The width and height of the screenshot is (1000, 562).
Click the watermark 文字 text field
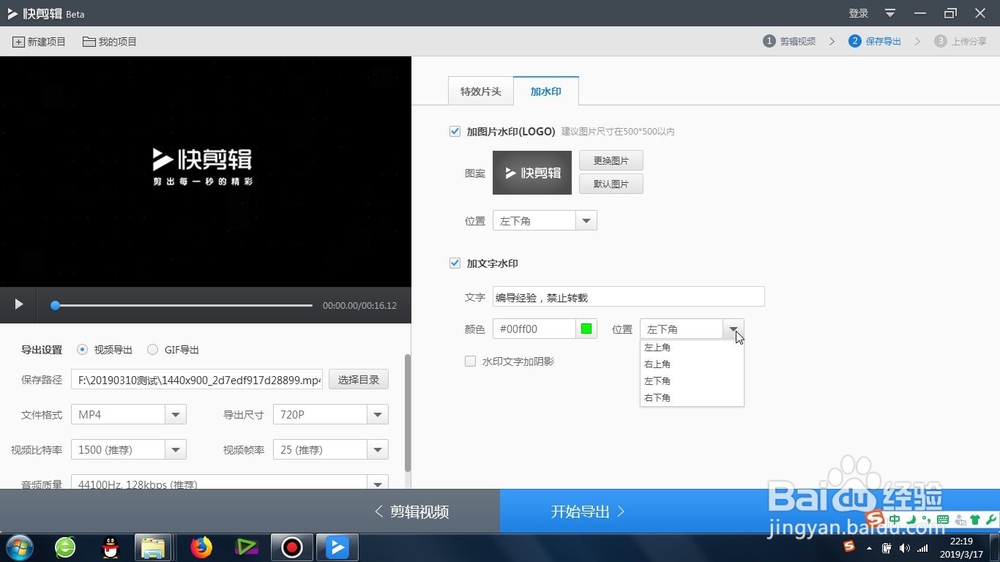[x=628, y=297]
